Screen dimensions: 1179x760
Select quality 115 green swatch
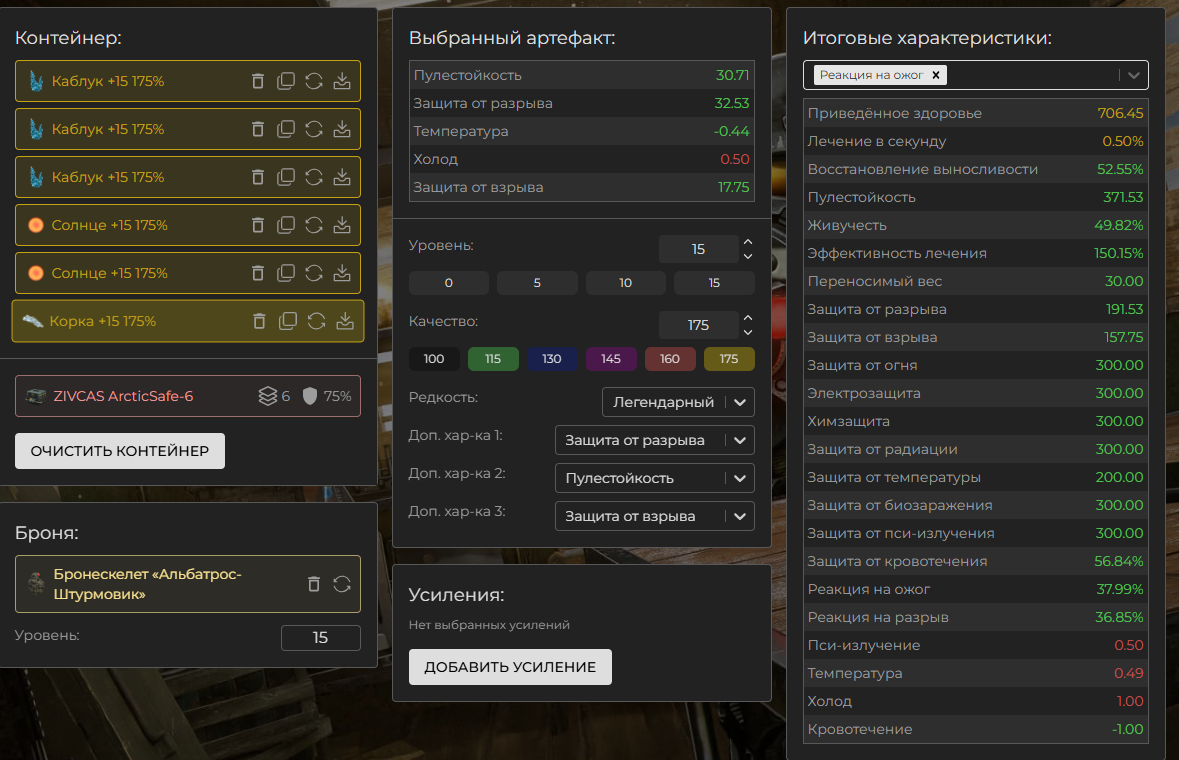pos(493,359)
